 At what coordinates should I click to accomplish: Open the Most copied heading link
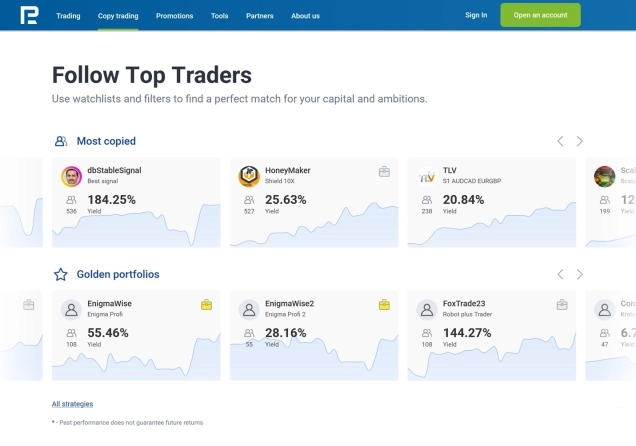pyautogui.click(x=106, y=141)
